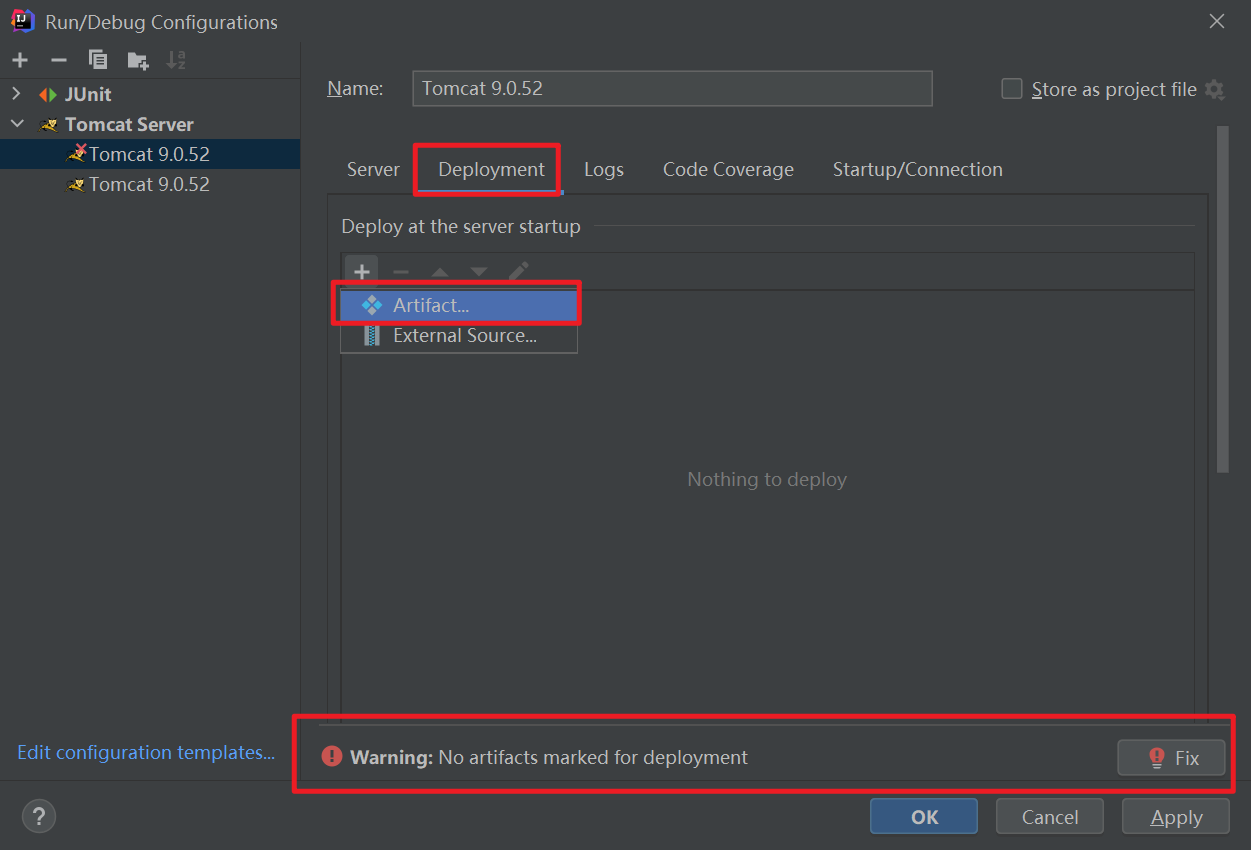Click the External Source archive icon

(372, 336)
